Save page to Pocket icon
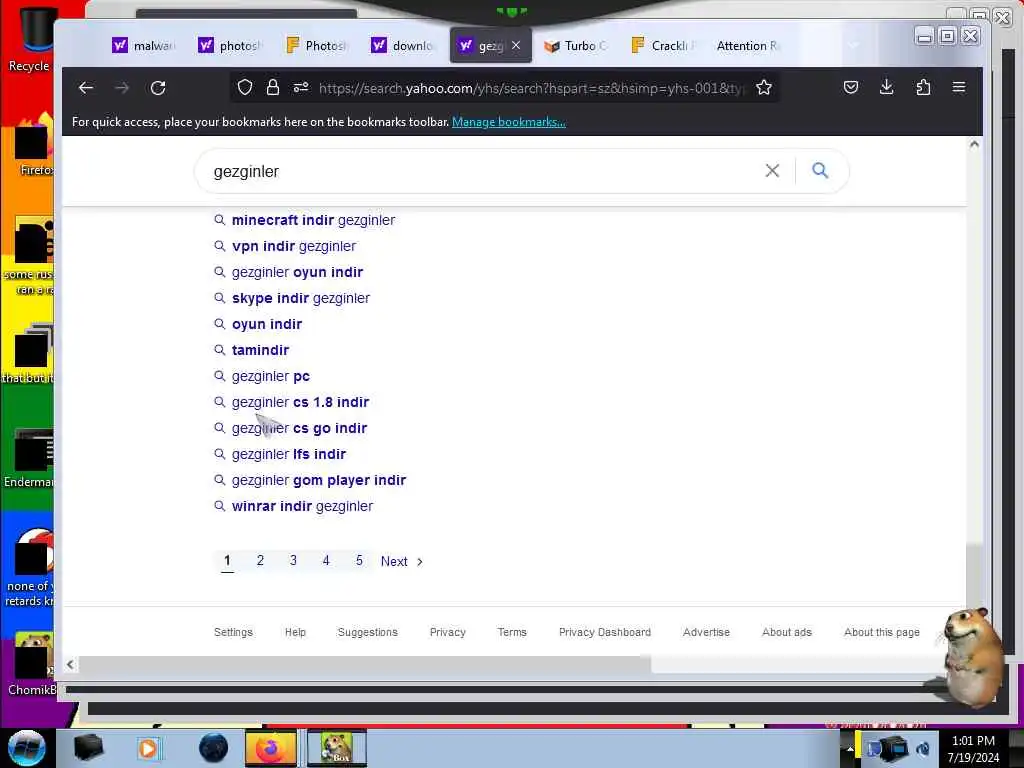This screenshot has width=1024, height=768. (x=850, y=88)
